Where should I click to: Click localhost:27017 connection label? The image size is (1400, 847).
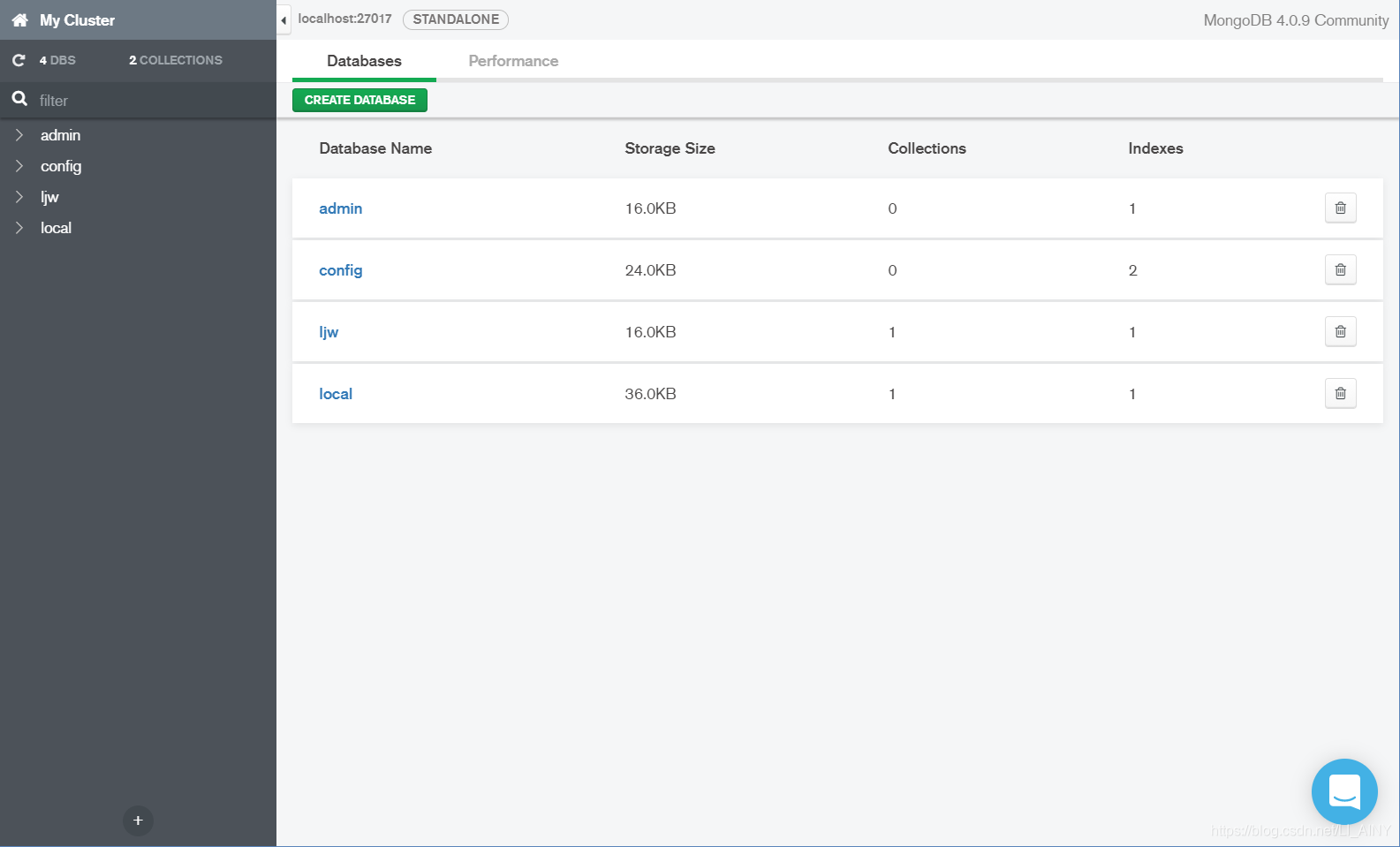(x=344, y=19)
